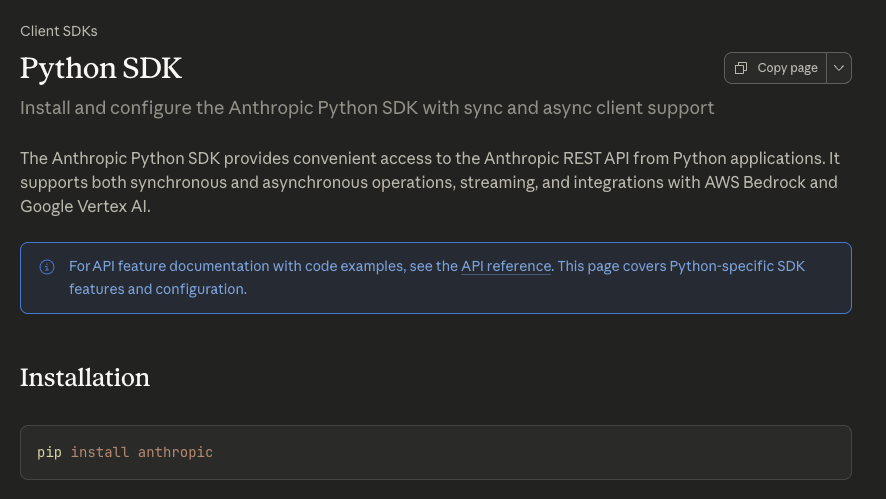Viewport: 886px width, 499px height.
Task: Expand the Copy page options chevron
Action: pos(839,68)
